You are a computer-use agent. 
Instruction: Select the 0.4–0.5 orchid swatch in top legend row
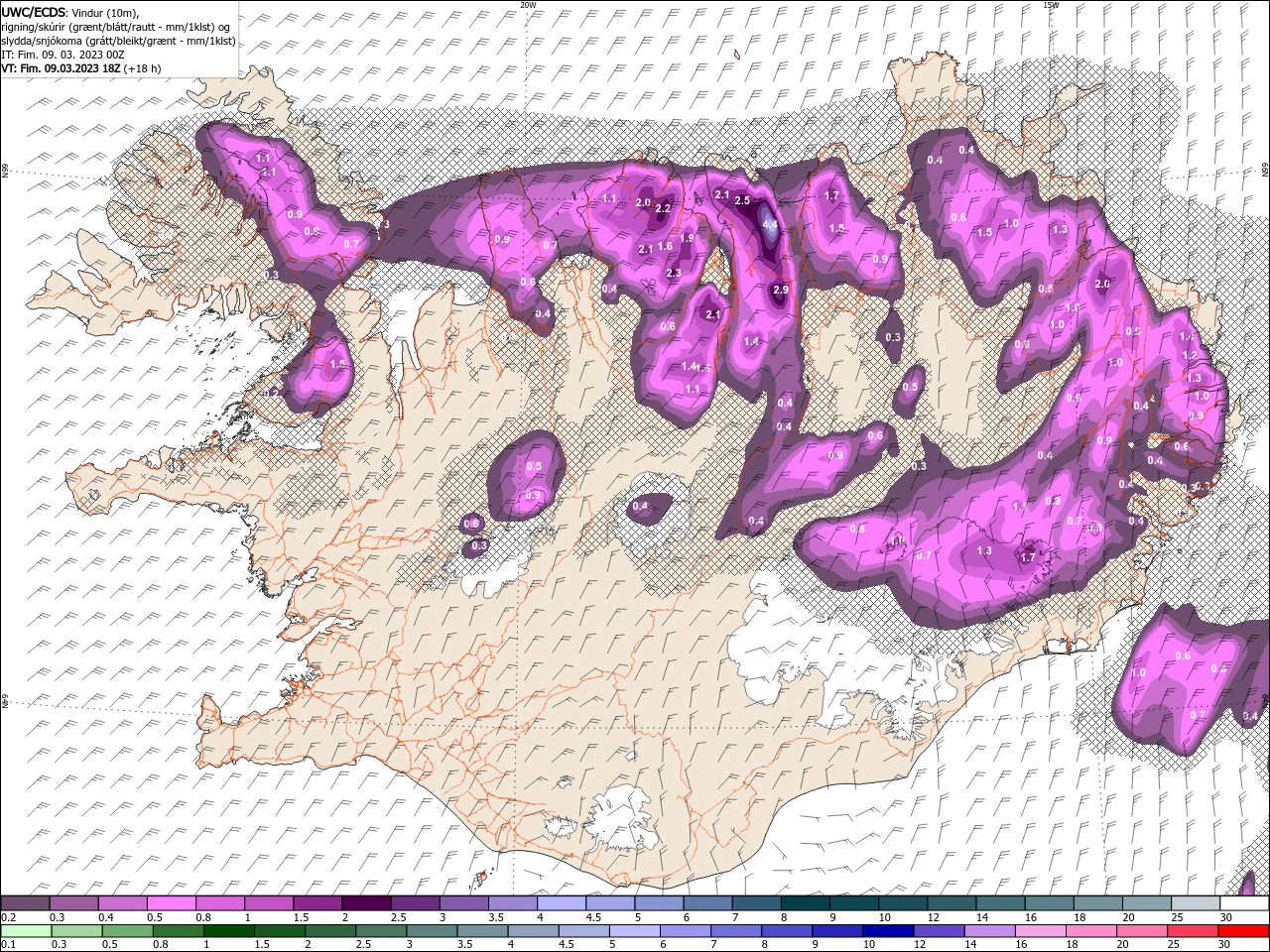click(122, 903)
